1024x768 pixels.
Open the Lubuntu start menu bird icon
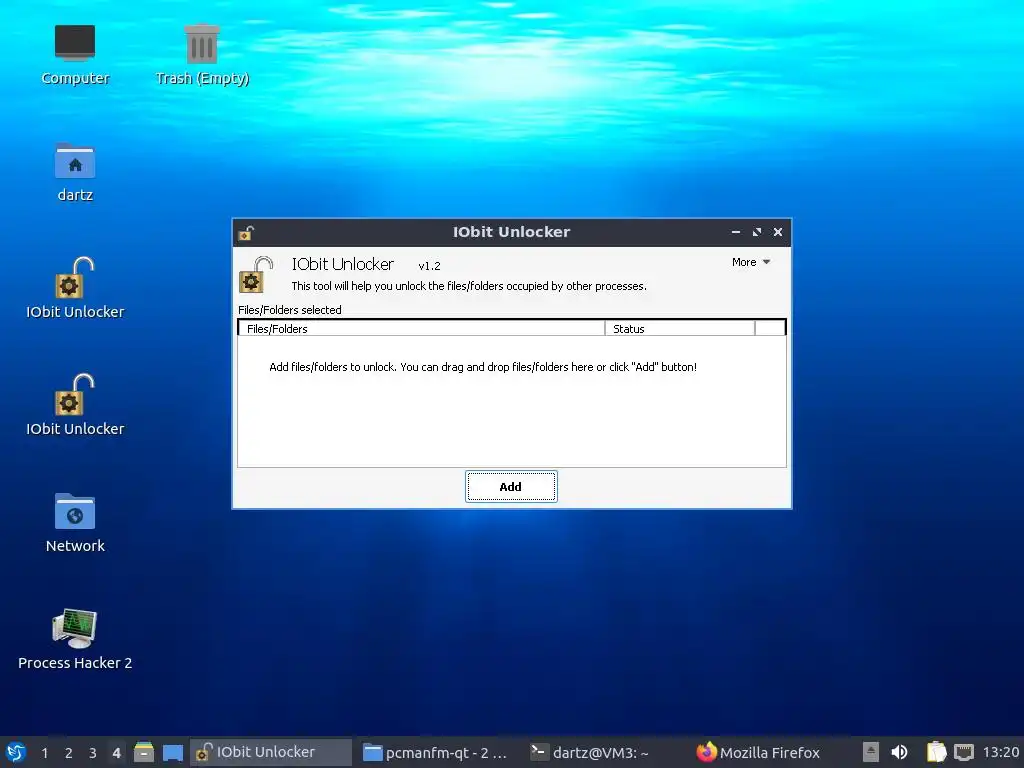16,752
